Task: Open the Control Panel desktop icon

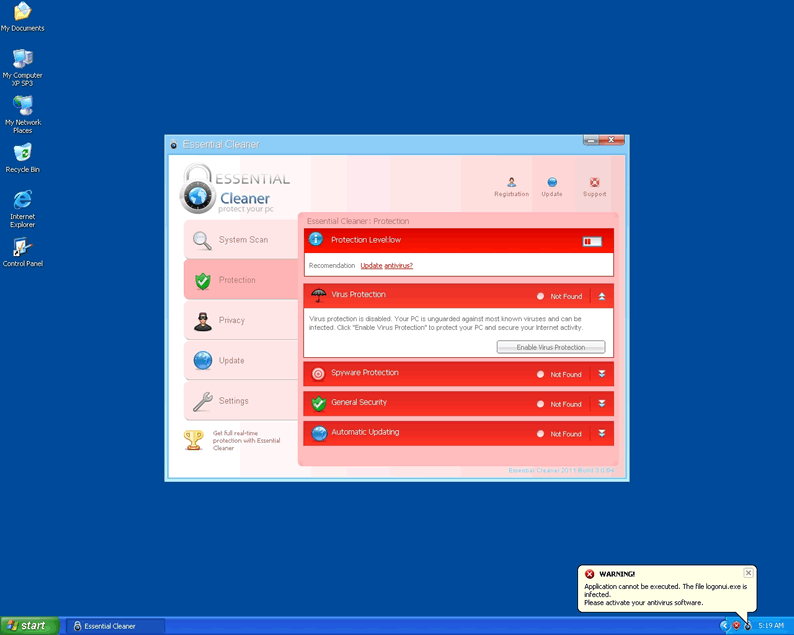Action: pos(22,249)
